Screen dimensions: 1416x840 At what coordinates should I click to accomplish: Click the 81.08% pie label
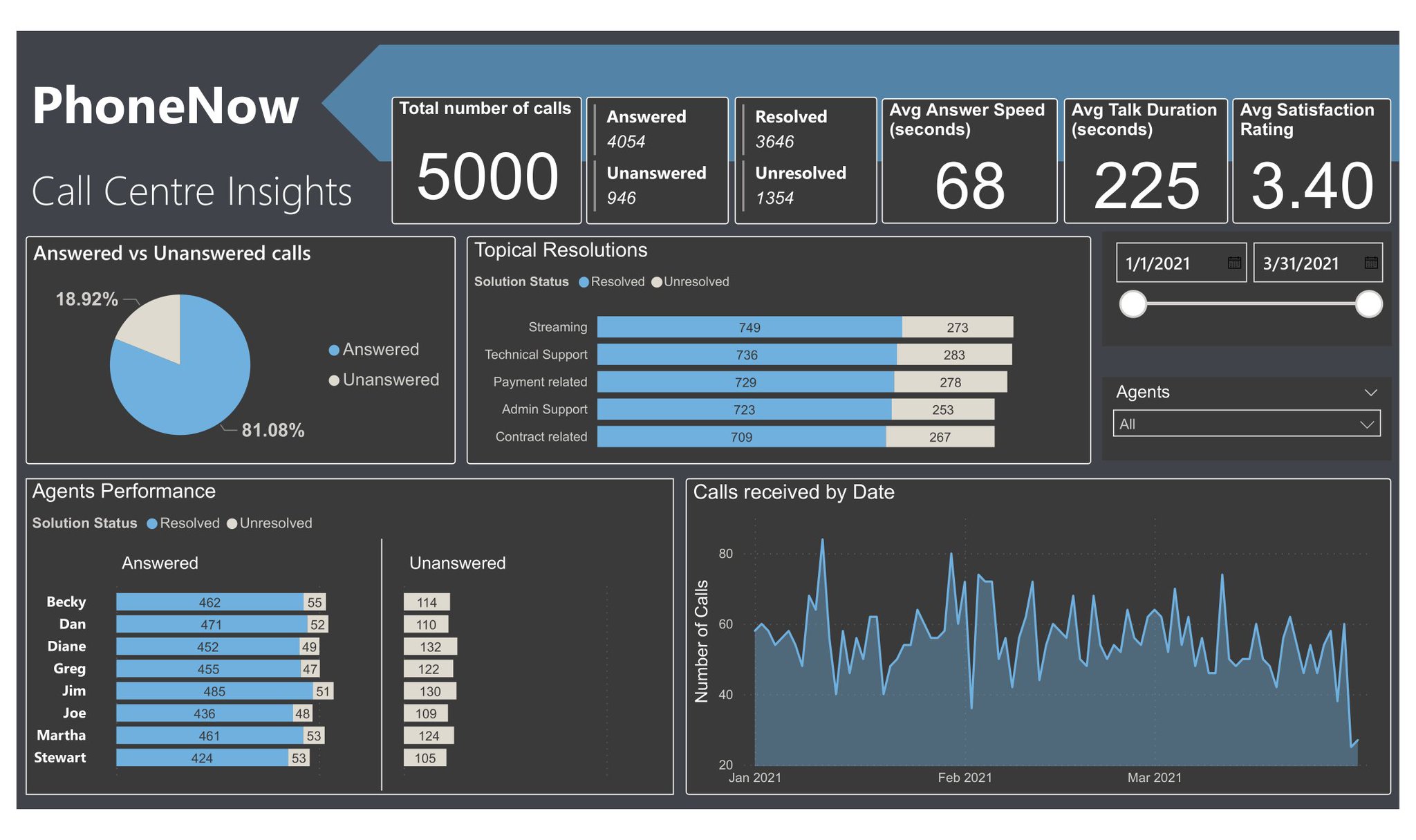(273, 431)
